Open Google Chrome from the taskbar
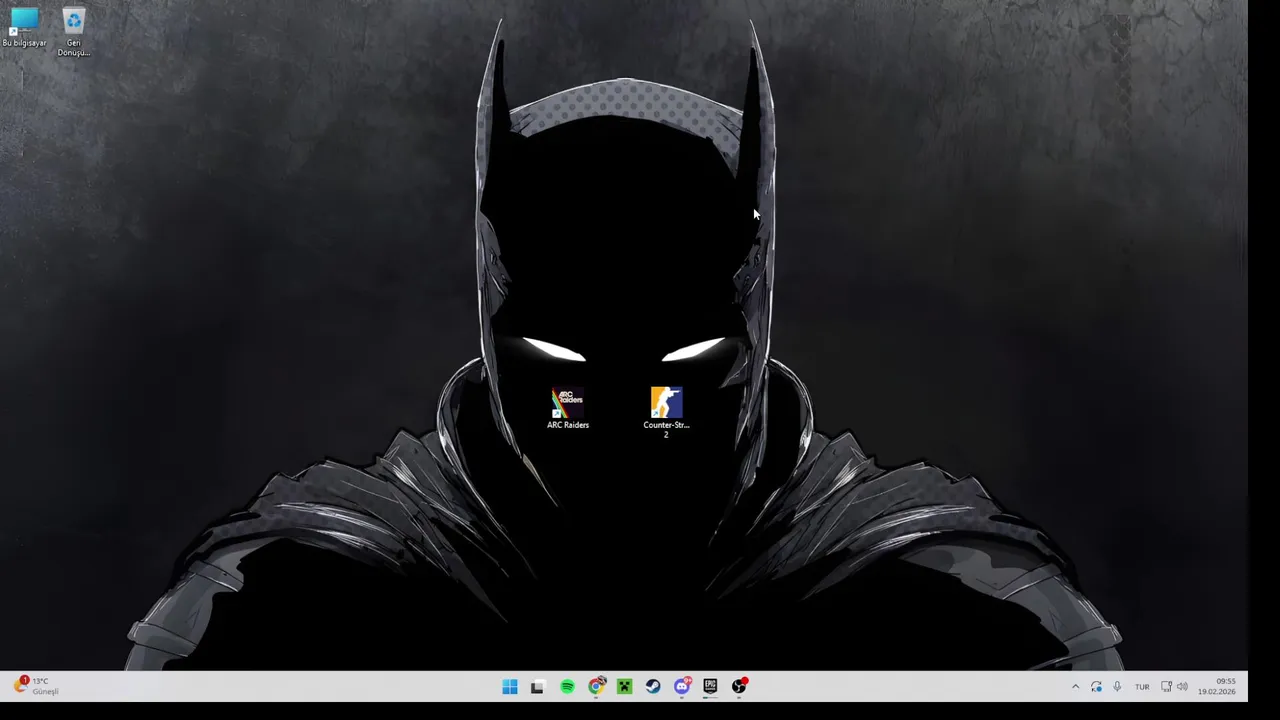The height and width of the screenshot is (720, 1280). tap(596, 686)
